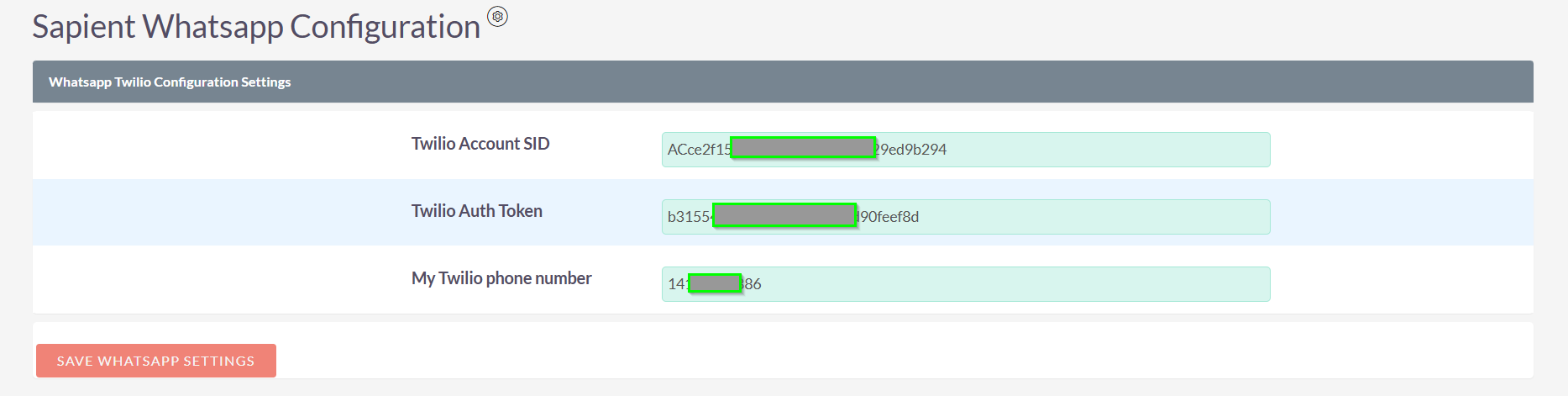Viewport: 1568px width, 396px height.
Task: Click the '90feef8d' ending text of the Auth Token
Action: click(x=889, y=217)
